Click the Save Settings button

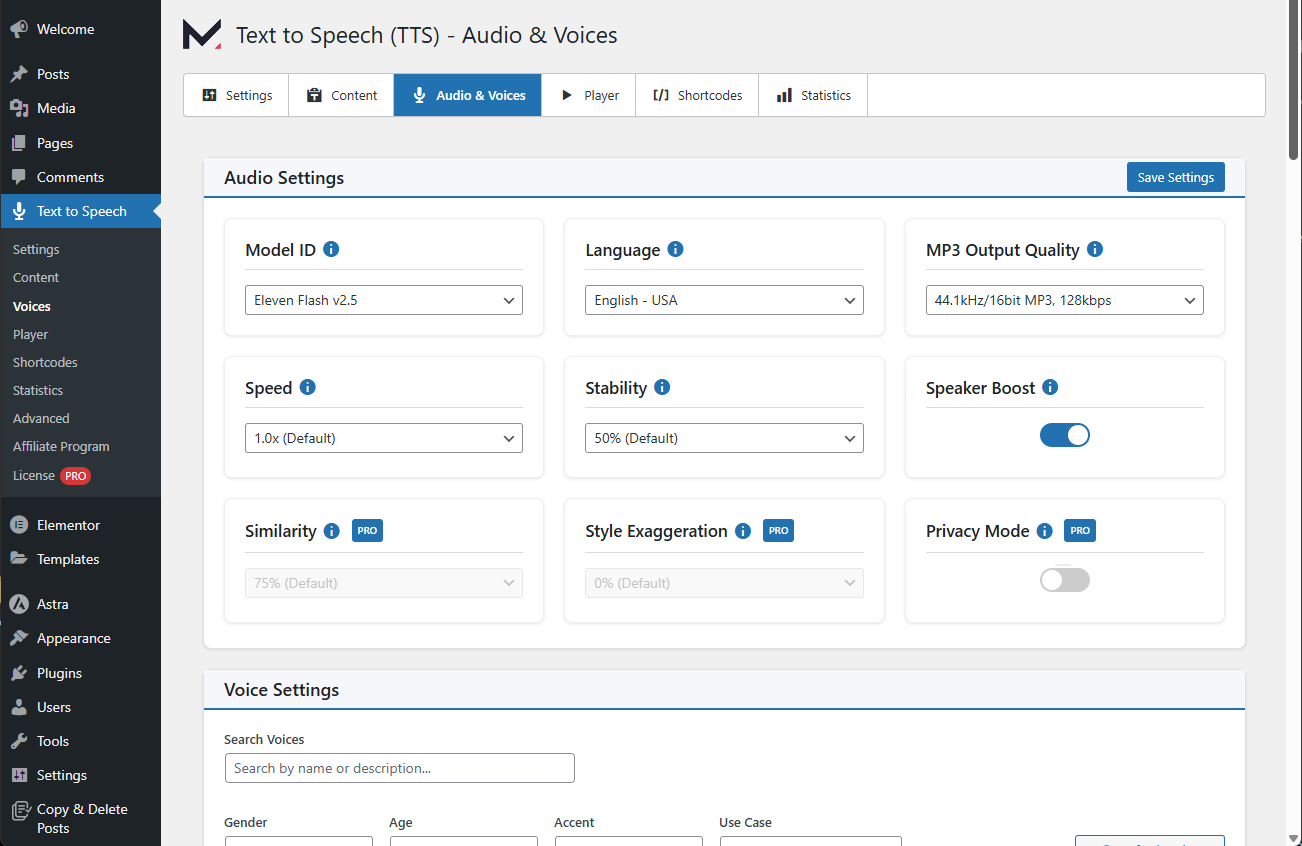1176,177
